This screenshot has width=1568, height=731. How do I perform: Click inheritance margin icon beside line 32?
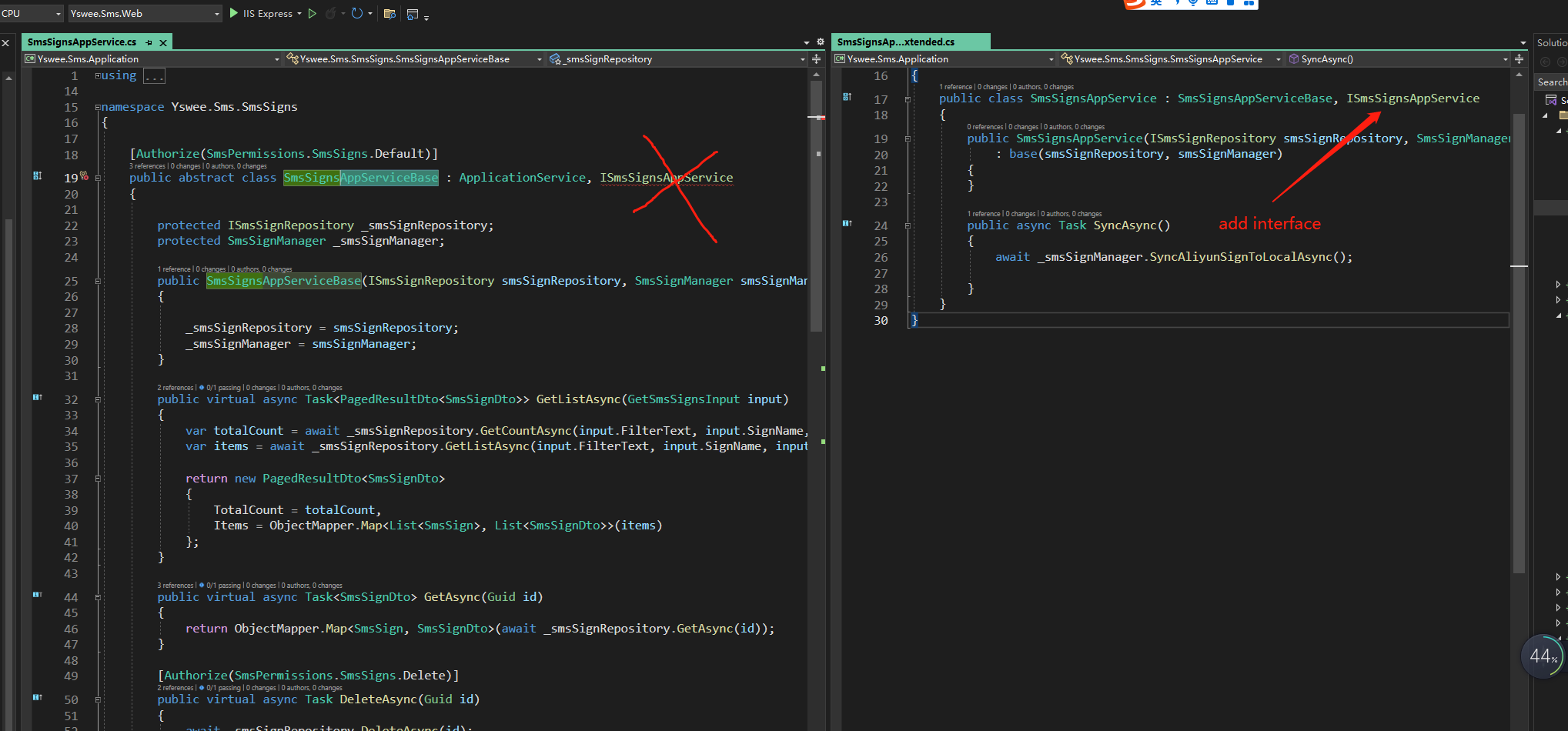point(37,398)
